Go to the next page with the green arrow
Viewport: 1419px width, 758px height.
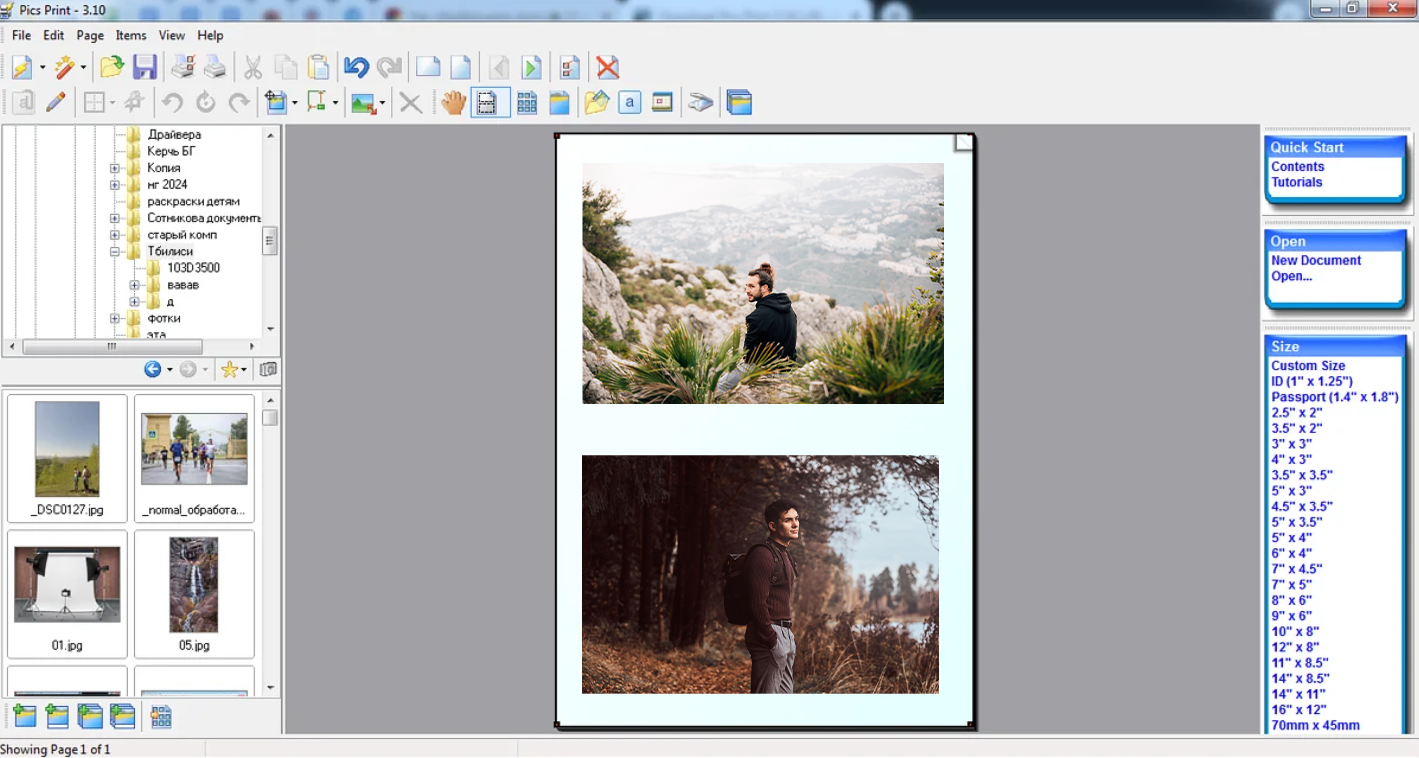(532, 68)
